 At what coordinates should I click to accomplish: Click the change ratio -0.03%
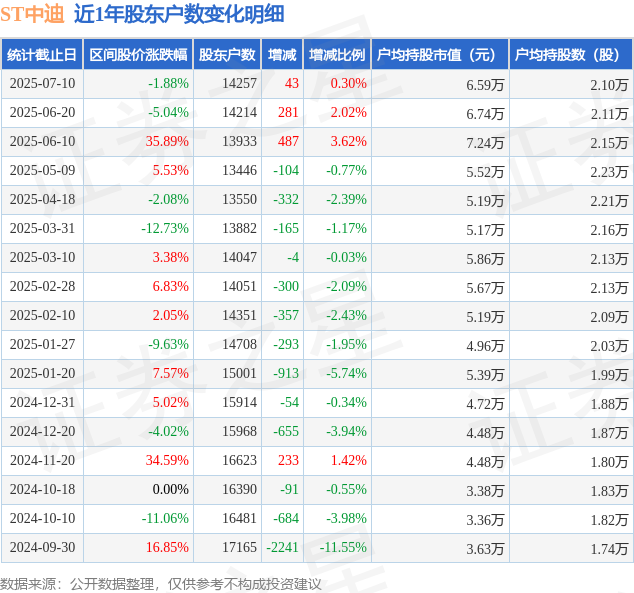(x=347, y=257)
